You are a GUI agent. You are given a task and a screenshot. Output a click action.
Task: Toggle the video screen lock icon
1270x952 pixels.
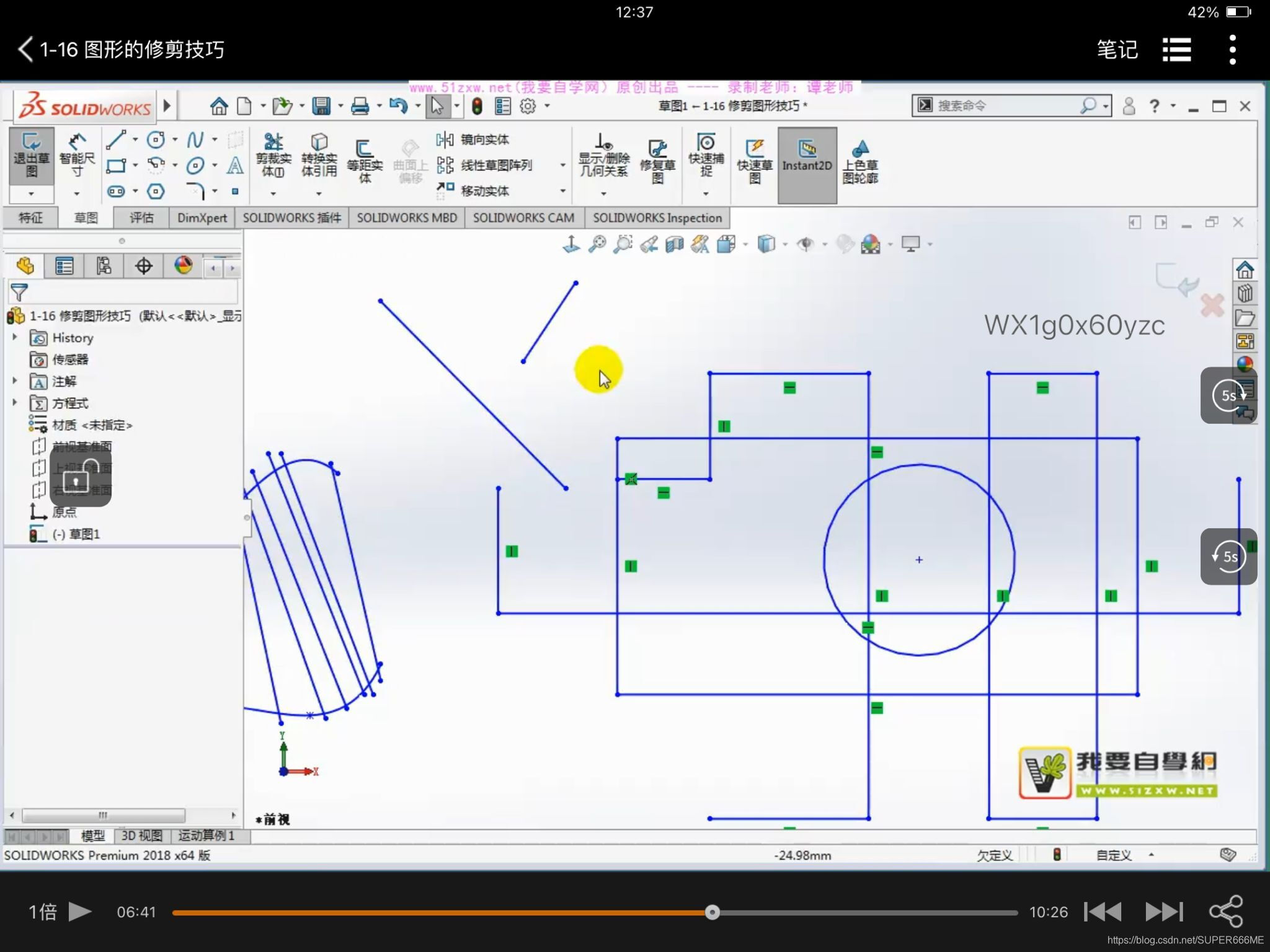pos(76,477)
